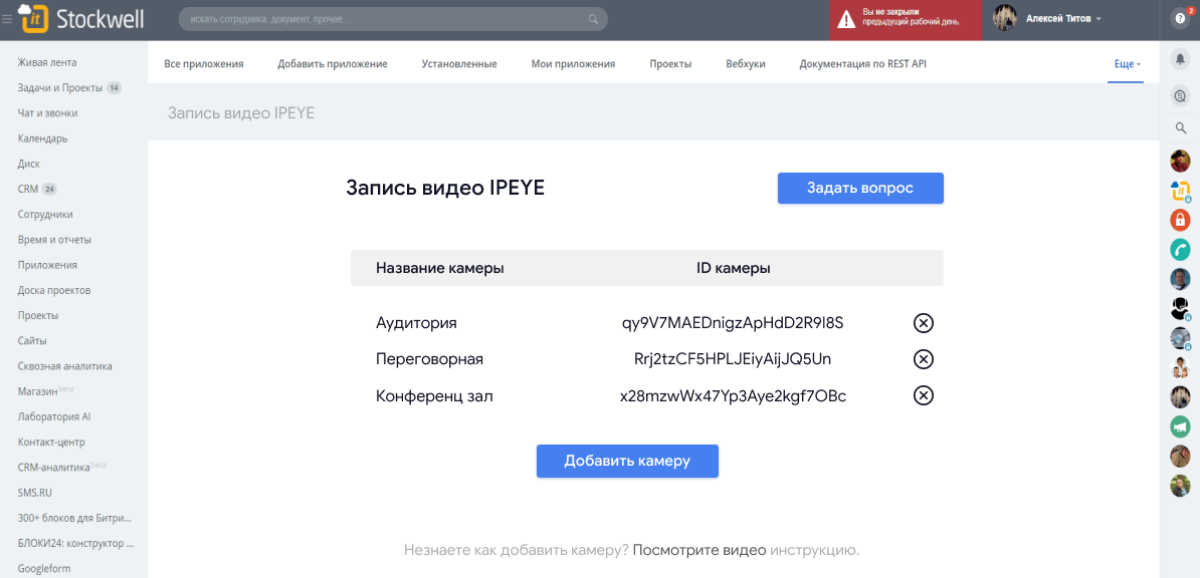1200x578 pixels.
Task: Switch to Все приложения tab
Action: coord(204,64)
